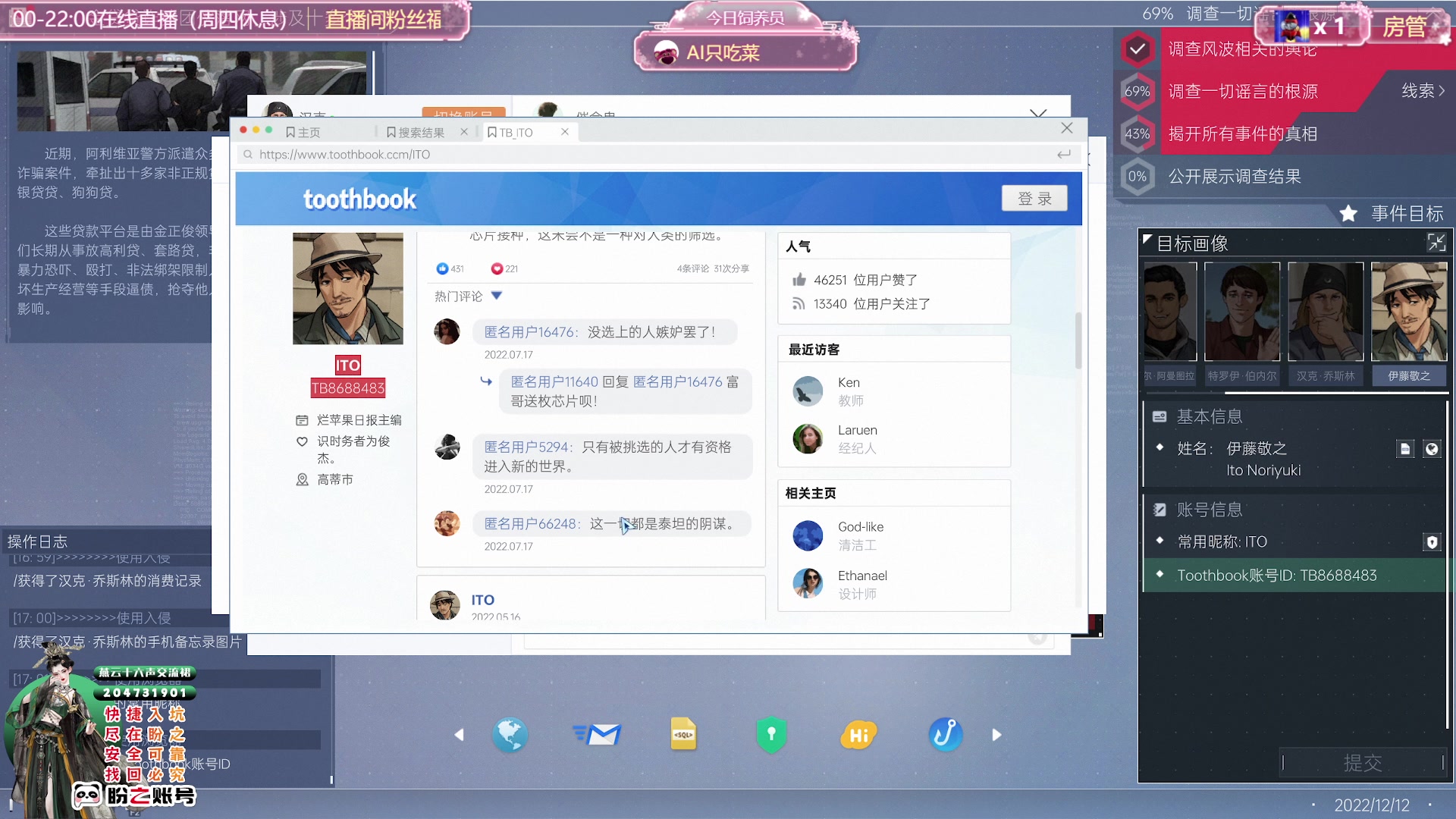Close the TB_ITO browser tab
This screenshot has width=1456, height=819.
[x=565, y=132]
